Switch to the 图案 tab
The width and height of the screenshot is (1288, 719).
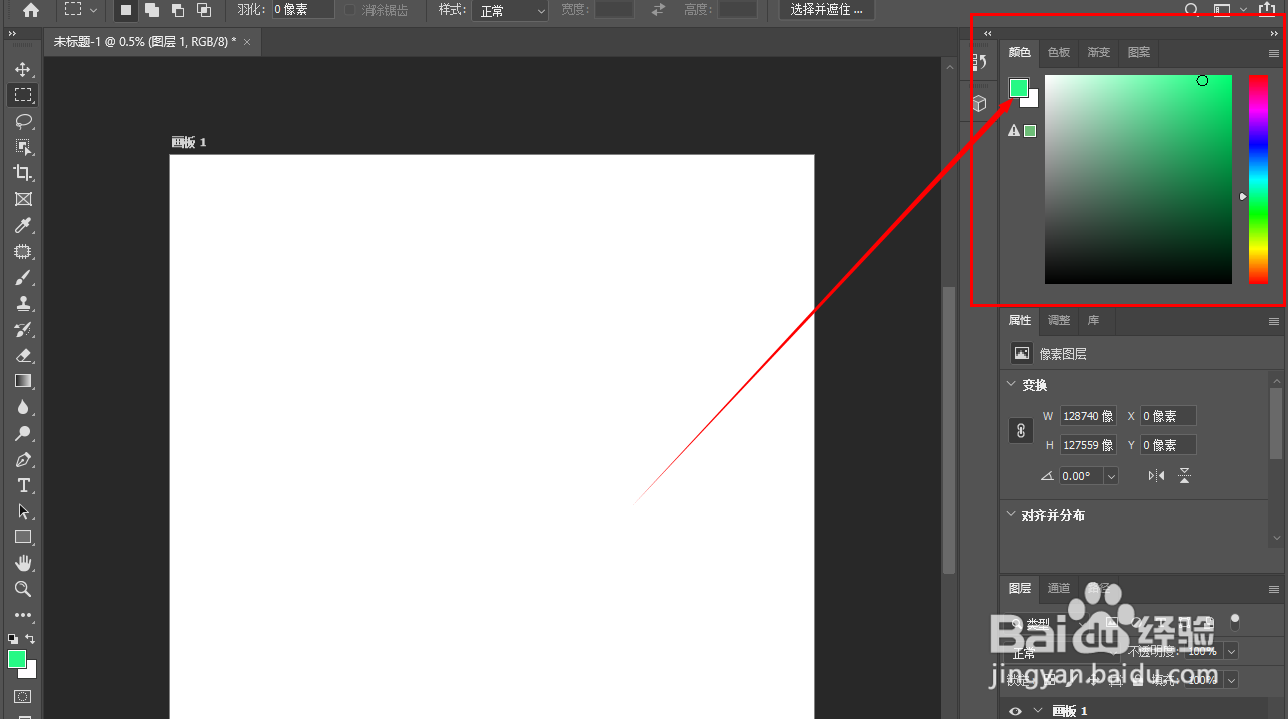click(x=1138, y=52)
